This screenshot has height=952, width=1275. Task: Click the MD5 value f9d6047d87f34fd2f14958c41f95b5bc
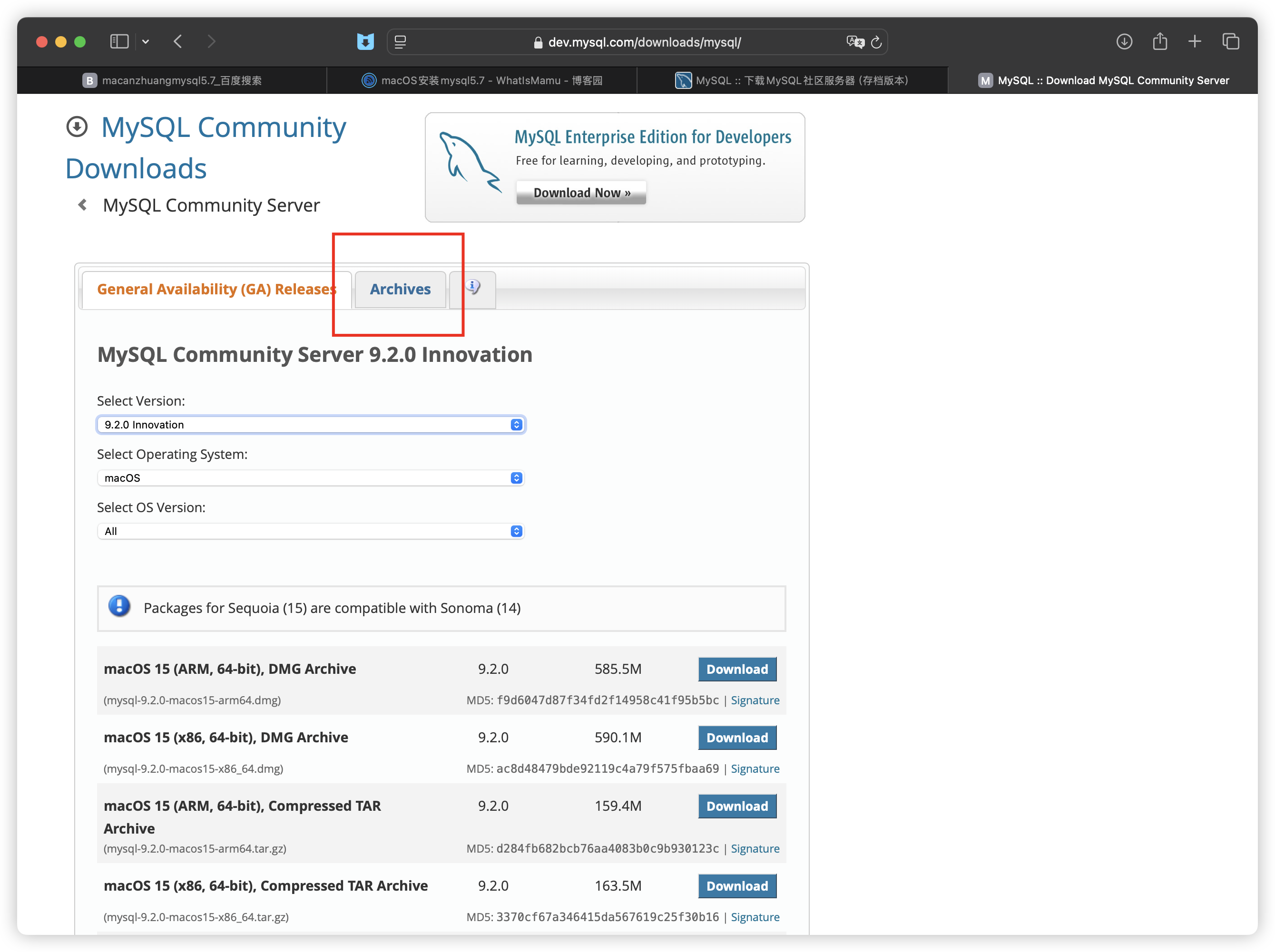pos(608,700)
